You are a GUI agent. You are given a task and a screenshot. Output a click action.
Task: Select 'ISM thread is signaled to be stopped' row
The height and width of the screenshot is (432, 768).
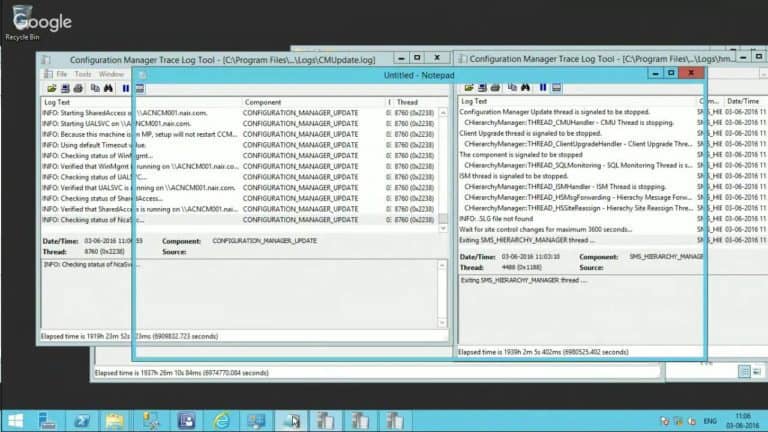tap(612, 176)
